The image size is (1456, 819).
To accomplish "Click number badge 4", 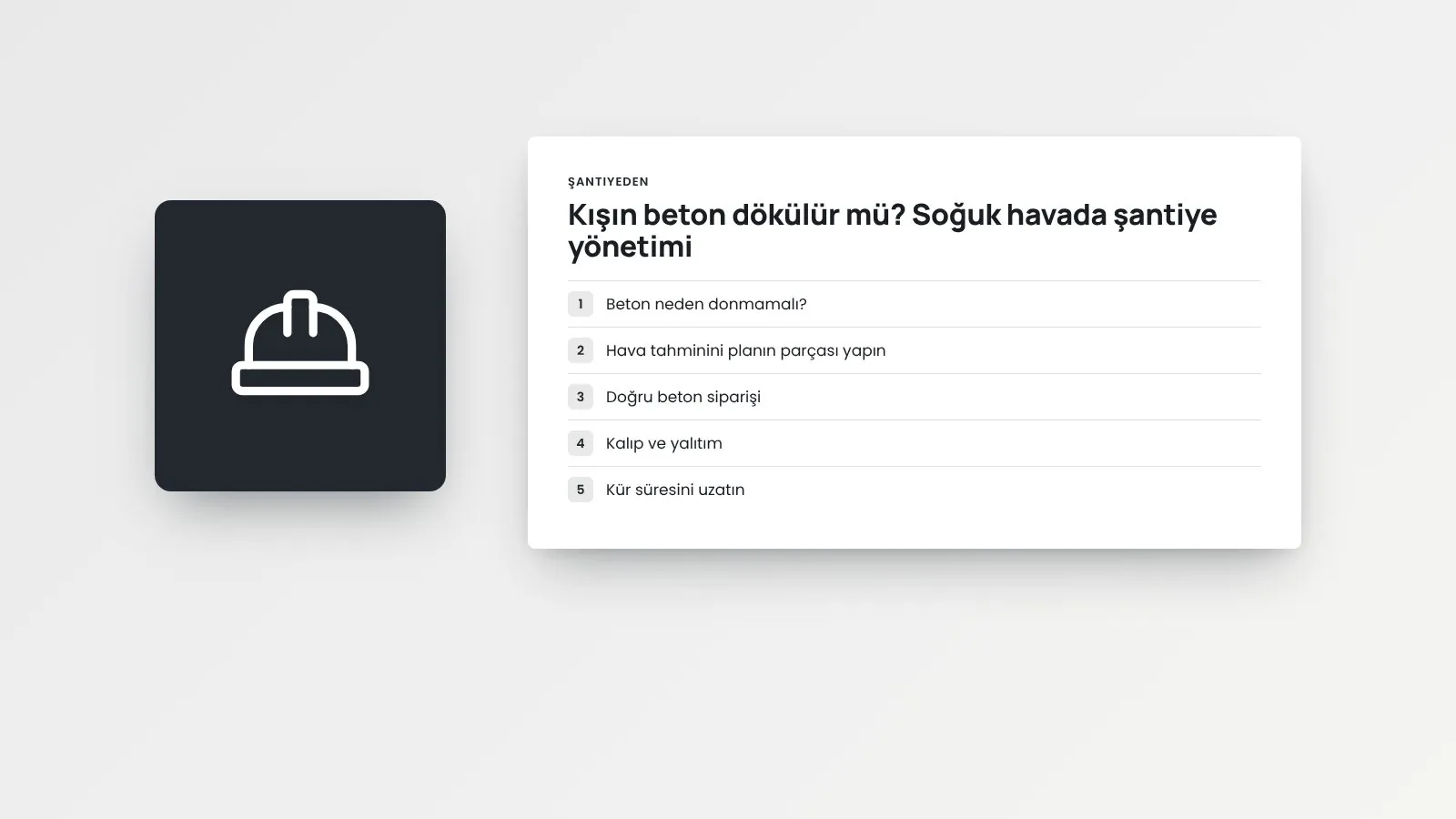I will tap(581, 443).
